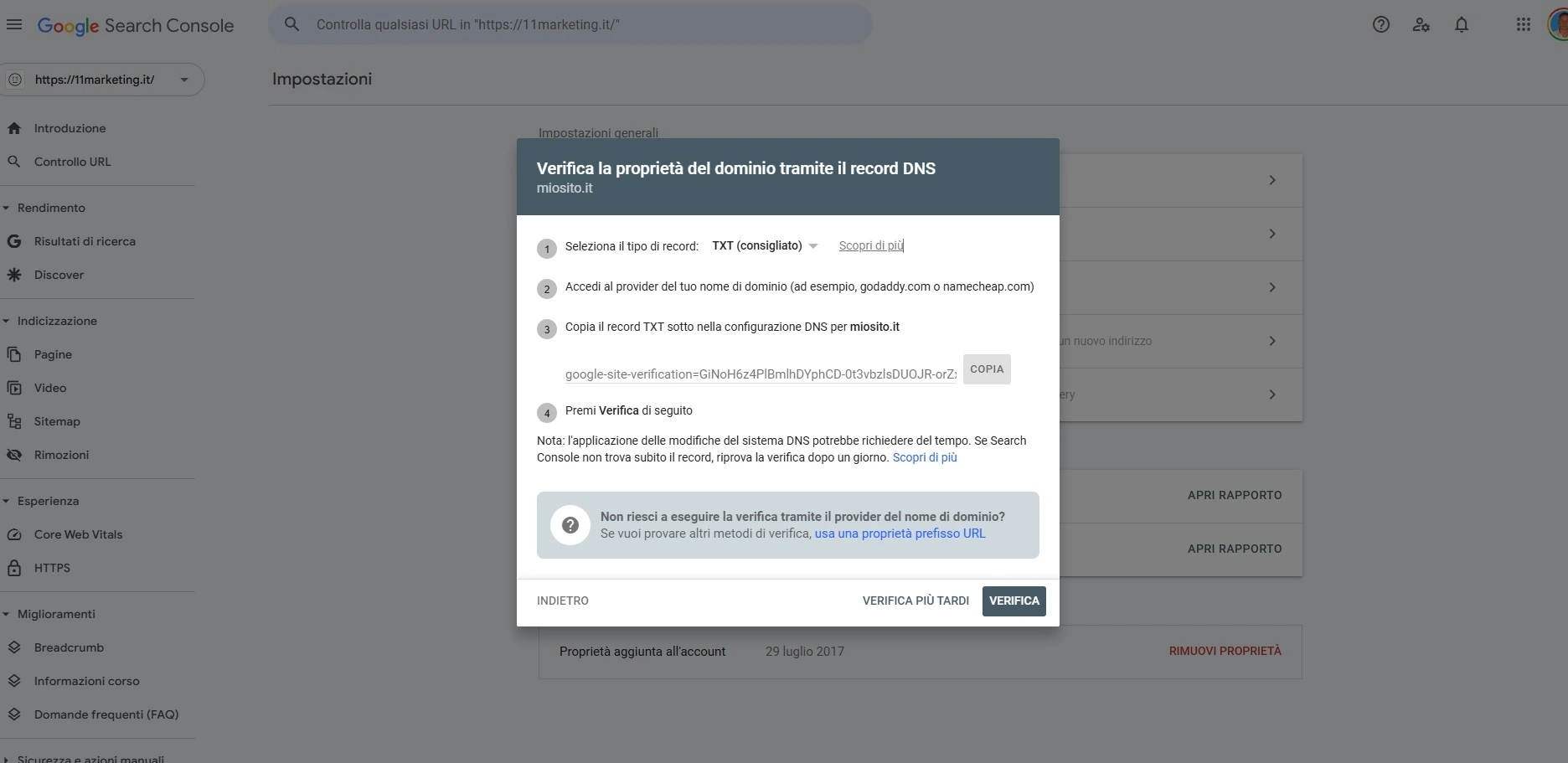Collapse the Rendimento section
1568x763 pixels.
(x=7, y=208)
